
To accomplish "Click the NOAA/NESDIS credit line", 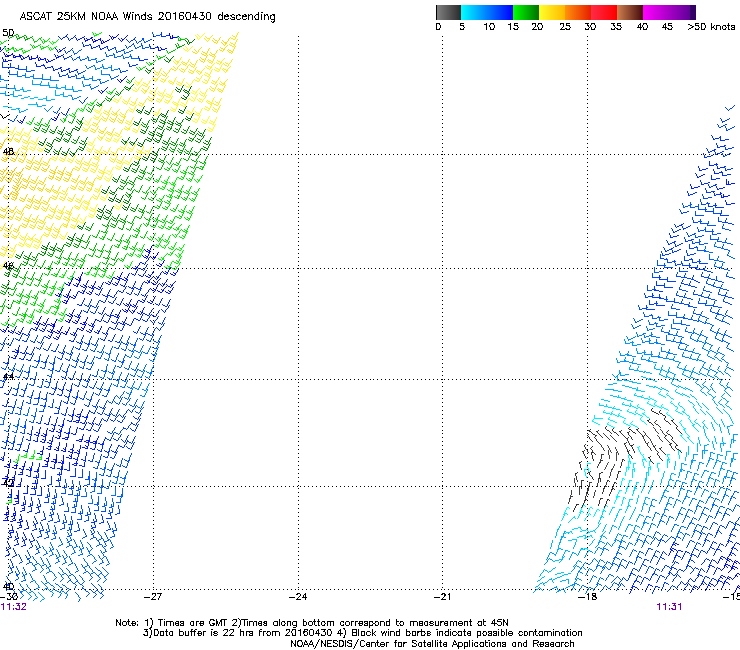I will click(432, 644).
